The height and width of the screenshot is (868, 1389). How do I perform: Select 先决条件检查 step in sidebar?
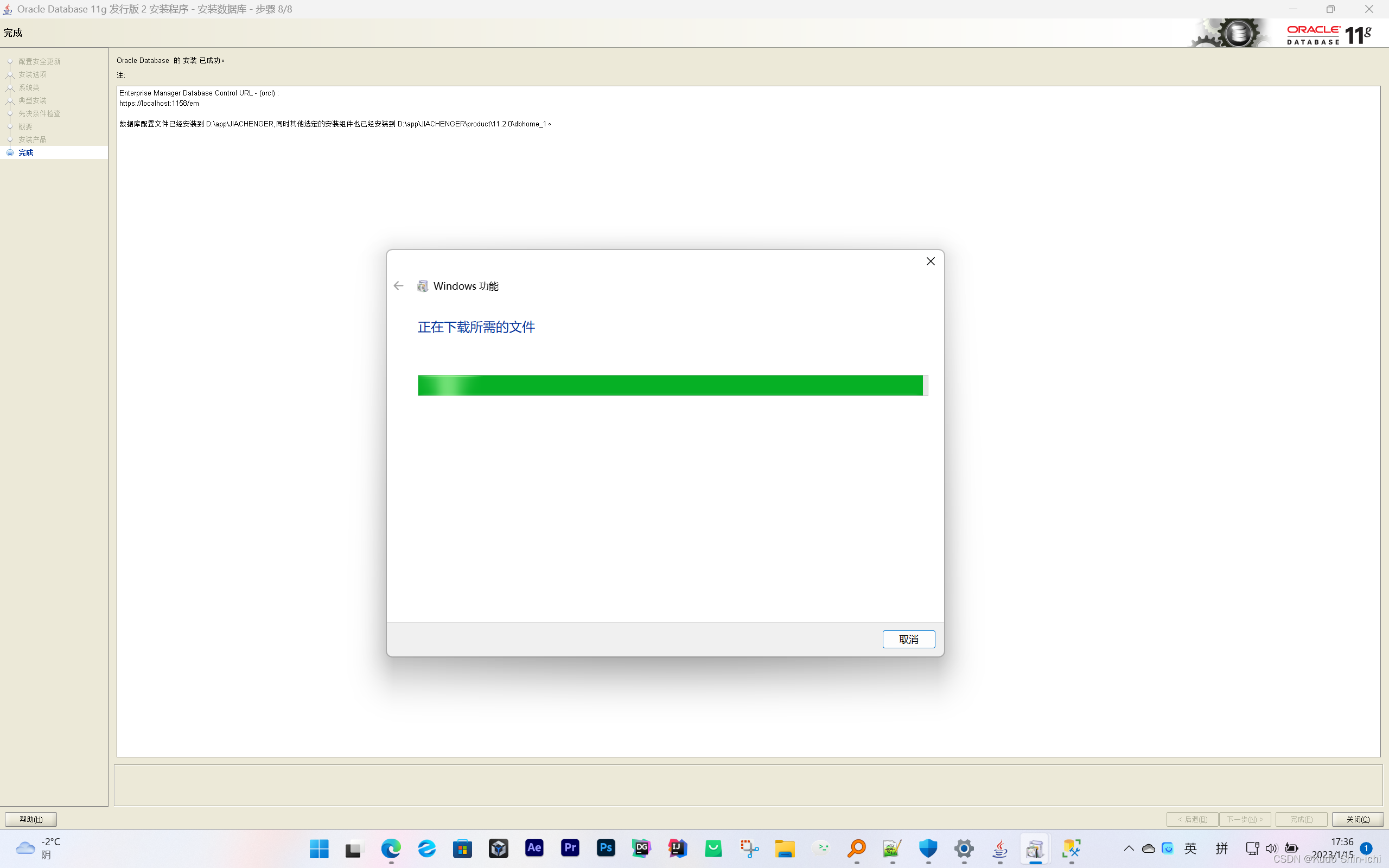(x=39, y=114)
